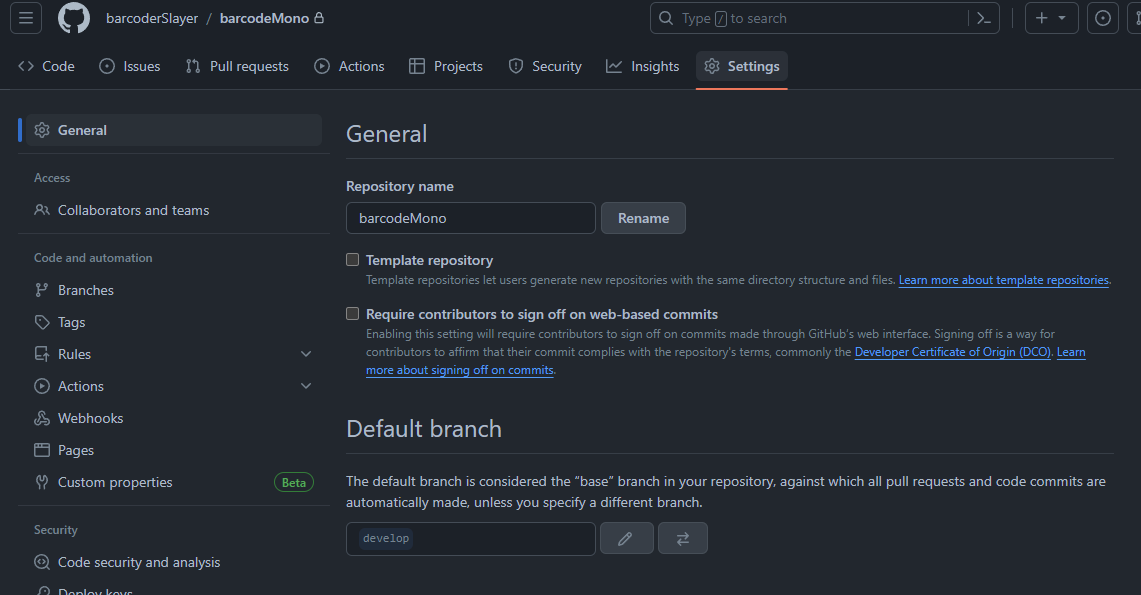Expand the Actions sidebar section

[306, 385]
